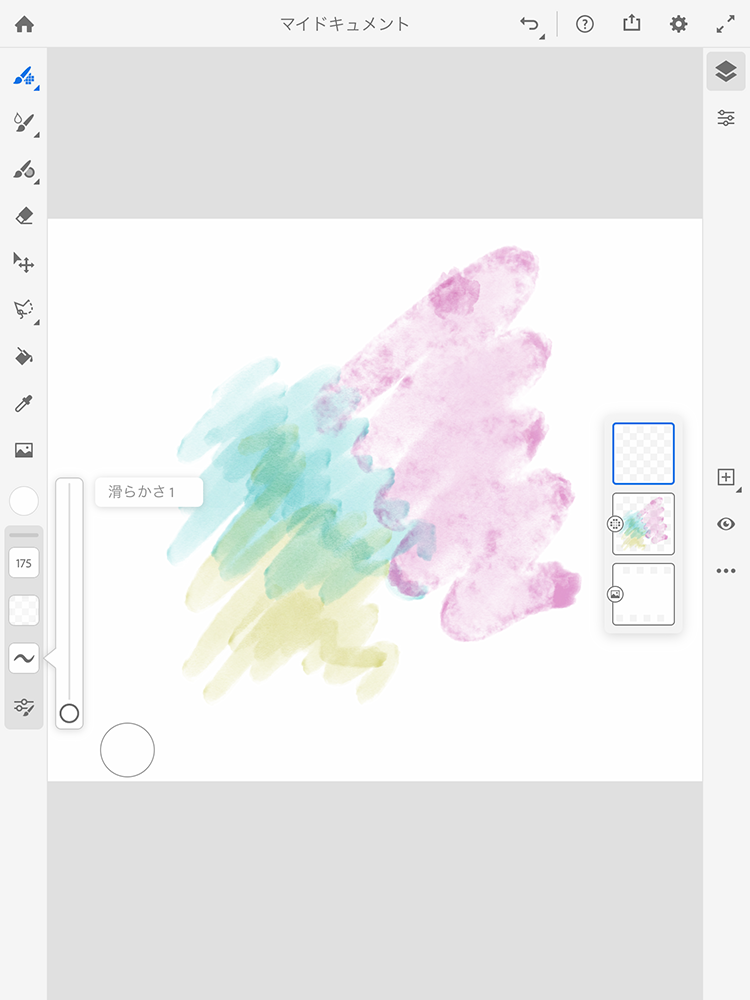Grab the tool options panel handle
This screenshot has height=1000, width=750.
[x=24, y=535]
